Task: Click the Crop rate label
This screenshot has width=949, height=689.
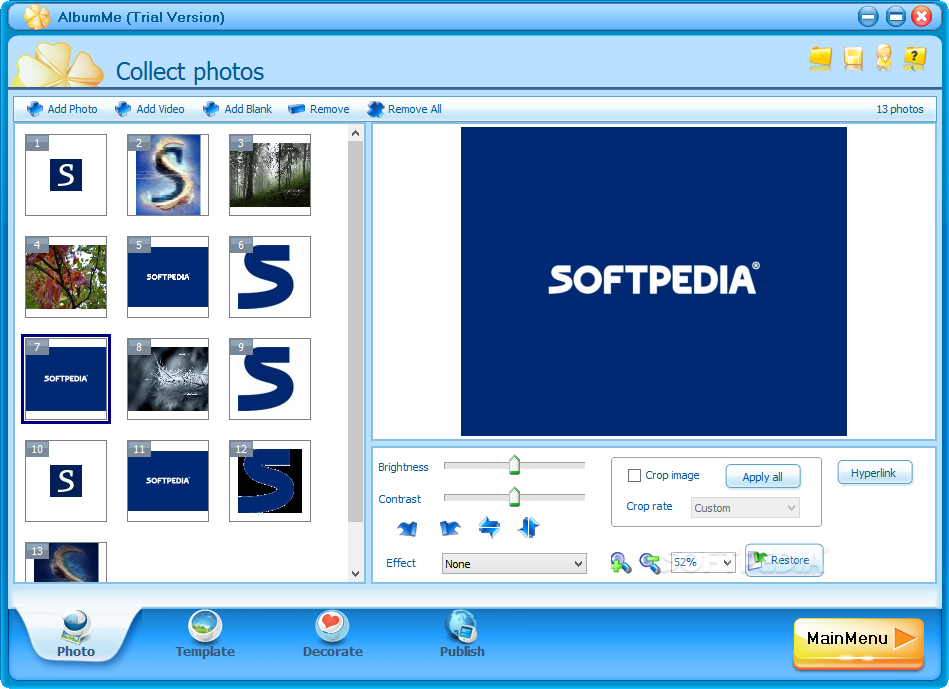Action: (649, 506)
